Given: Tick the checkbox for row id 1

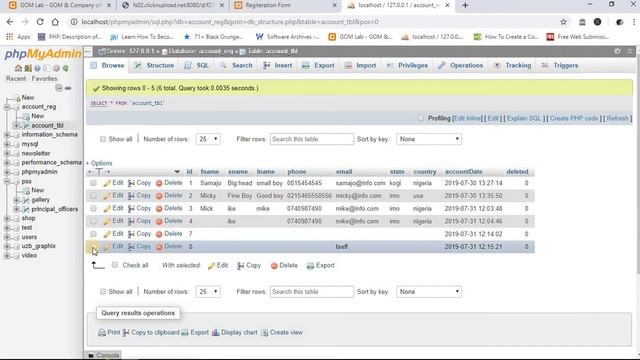Looking at the screenshot, I should (x=93, y=183).
